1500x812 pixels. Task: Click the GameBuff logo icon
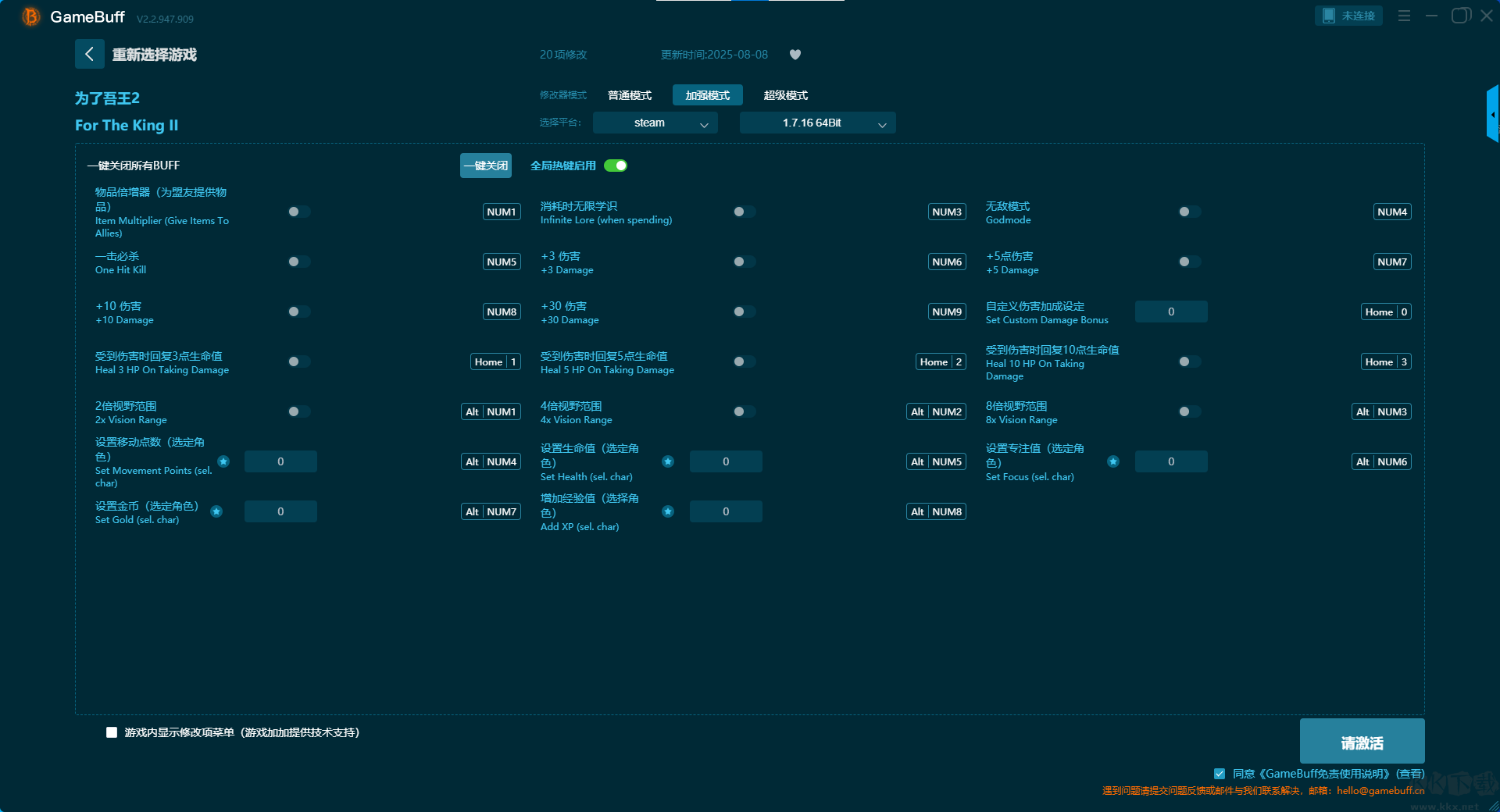pyautogui.click(x=31, y=16)
